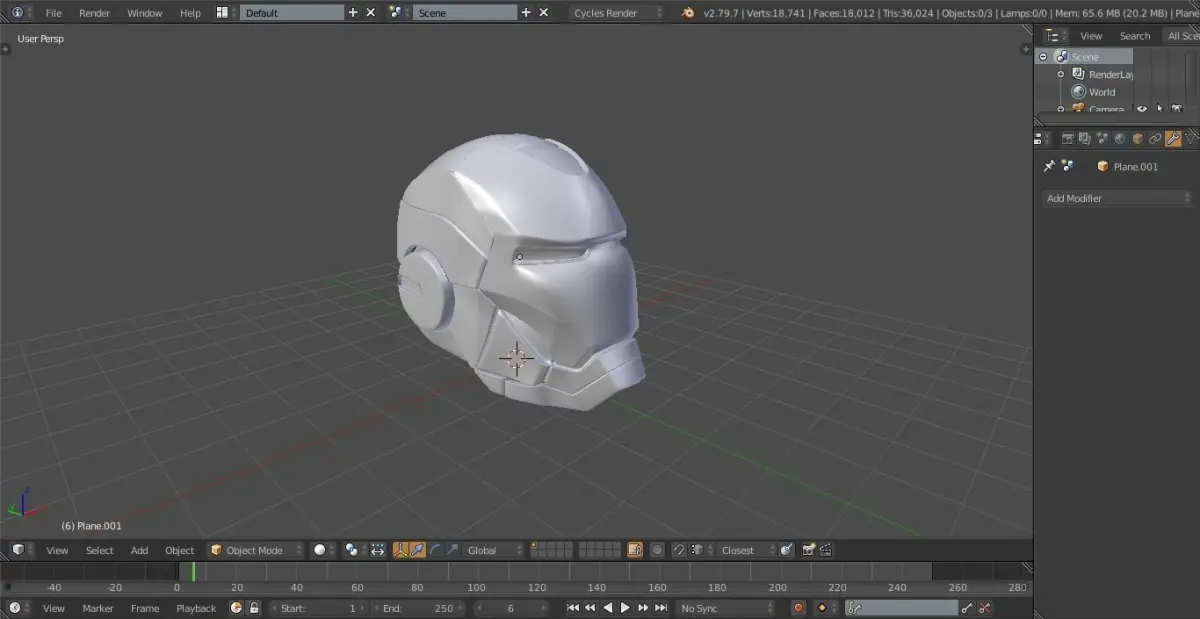This screenshot has height=619, width=1200.
Task: Open the 3D View editor type selector
Action: point(23,550)
